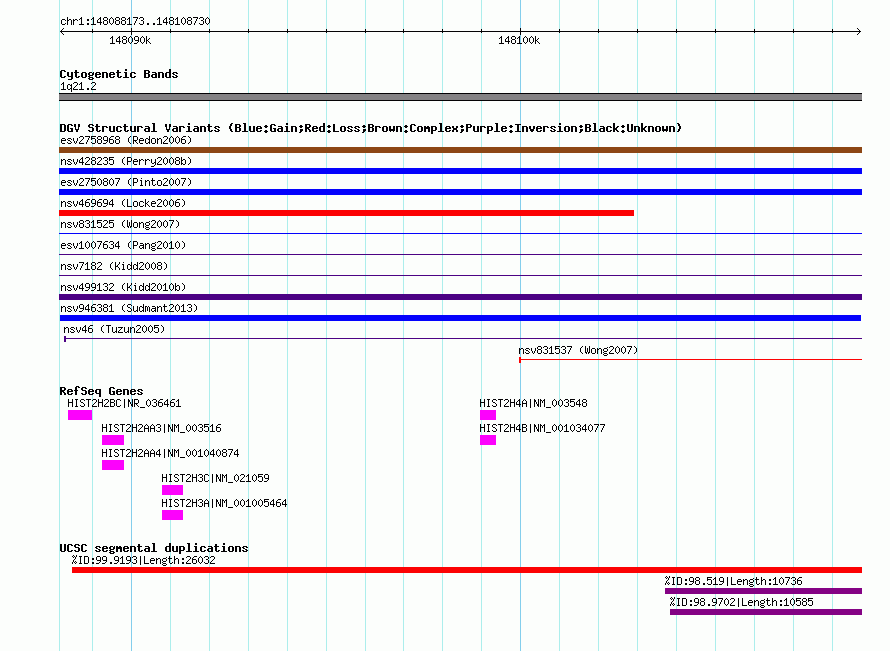
Task: Click the 148100k ruler tick label
Action: point(519,40)
